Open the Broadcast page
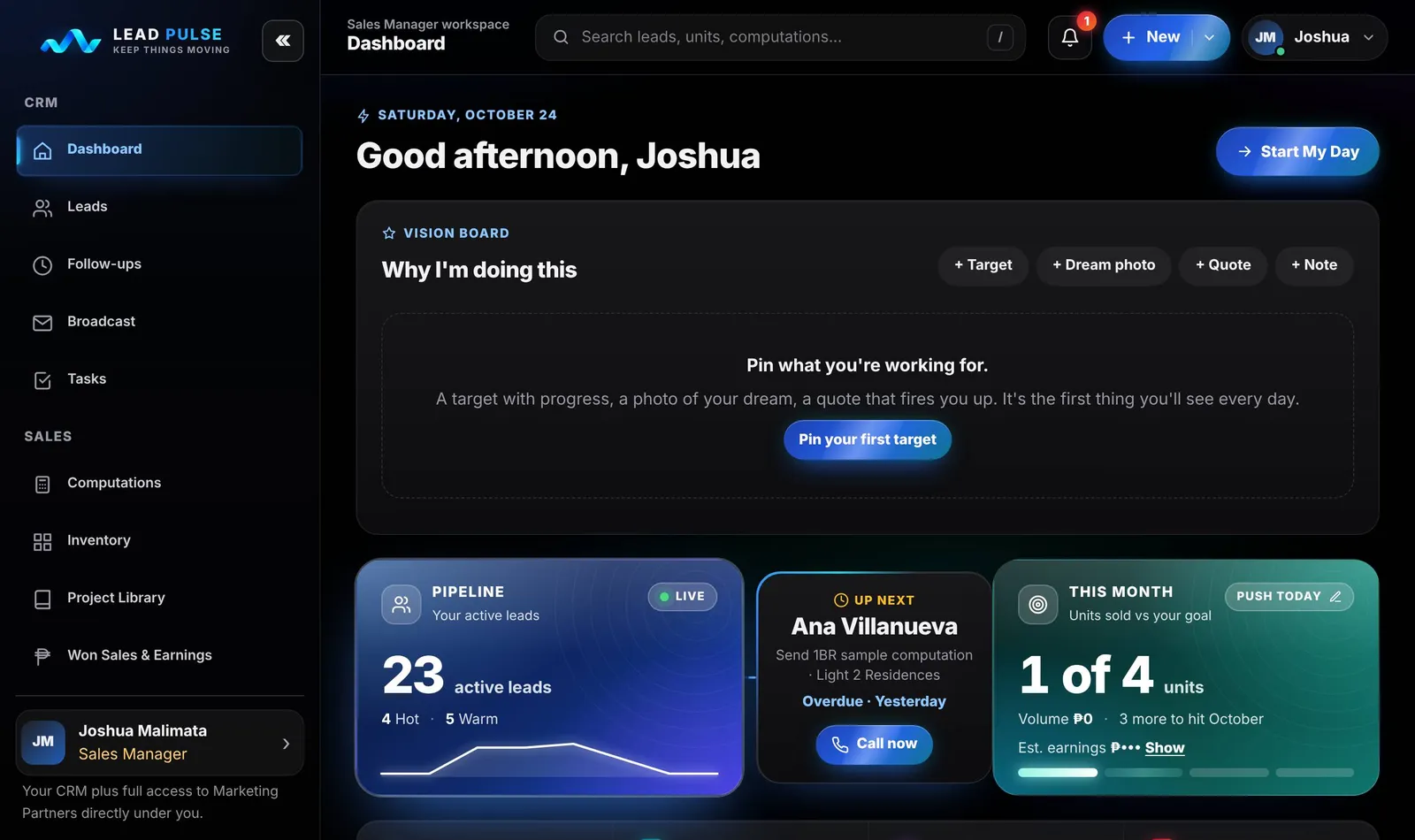 [159, 322]
